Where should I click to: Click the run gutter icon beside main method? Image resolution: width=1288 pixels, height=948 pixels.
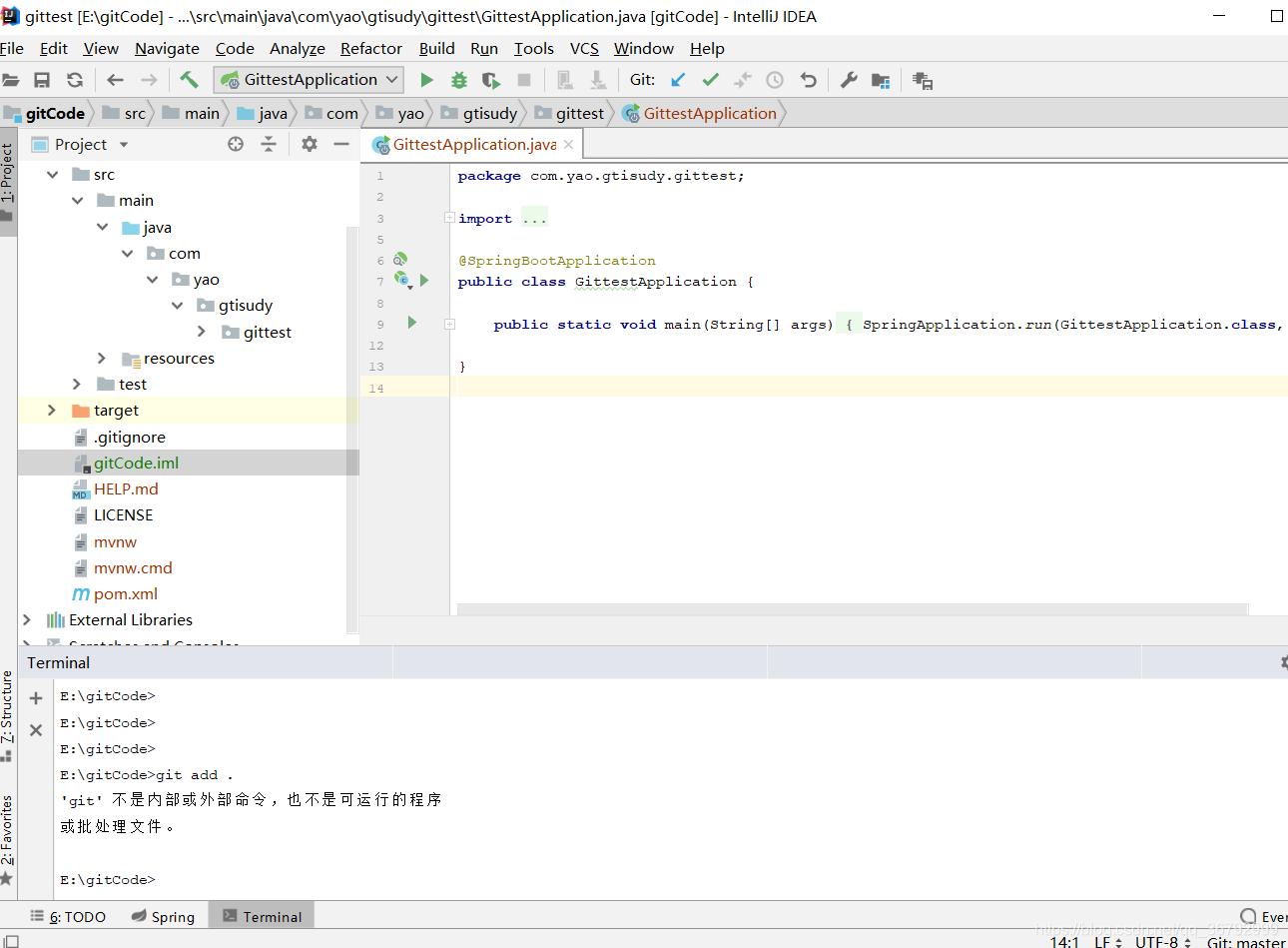pyautogui.click(x=411, y=323)
